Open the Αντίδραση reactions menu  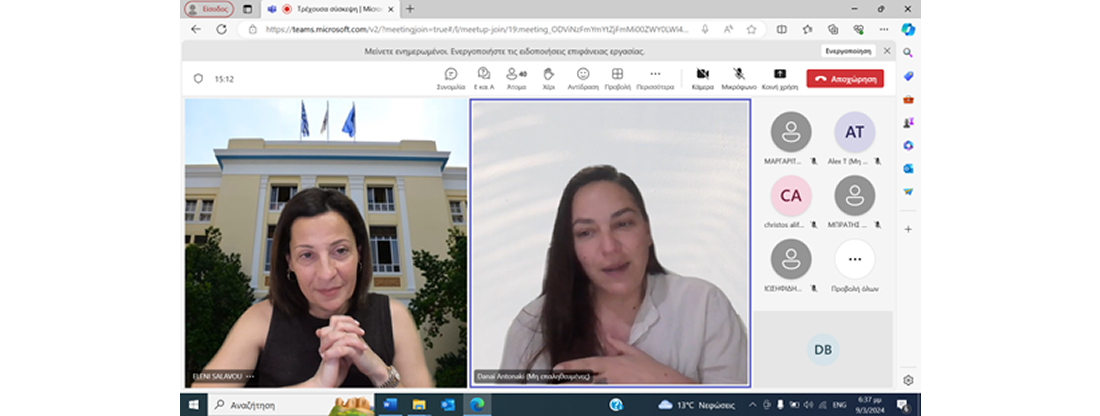[583, 79]
